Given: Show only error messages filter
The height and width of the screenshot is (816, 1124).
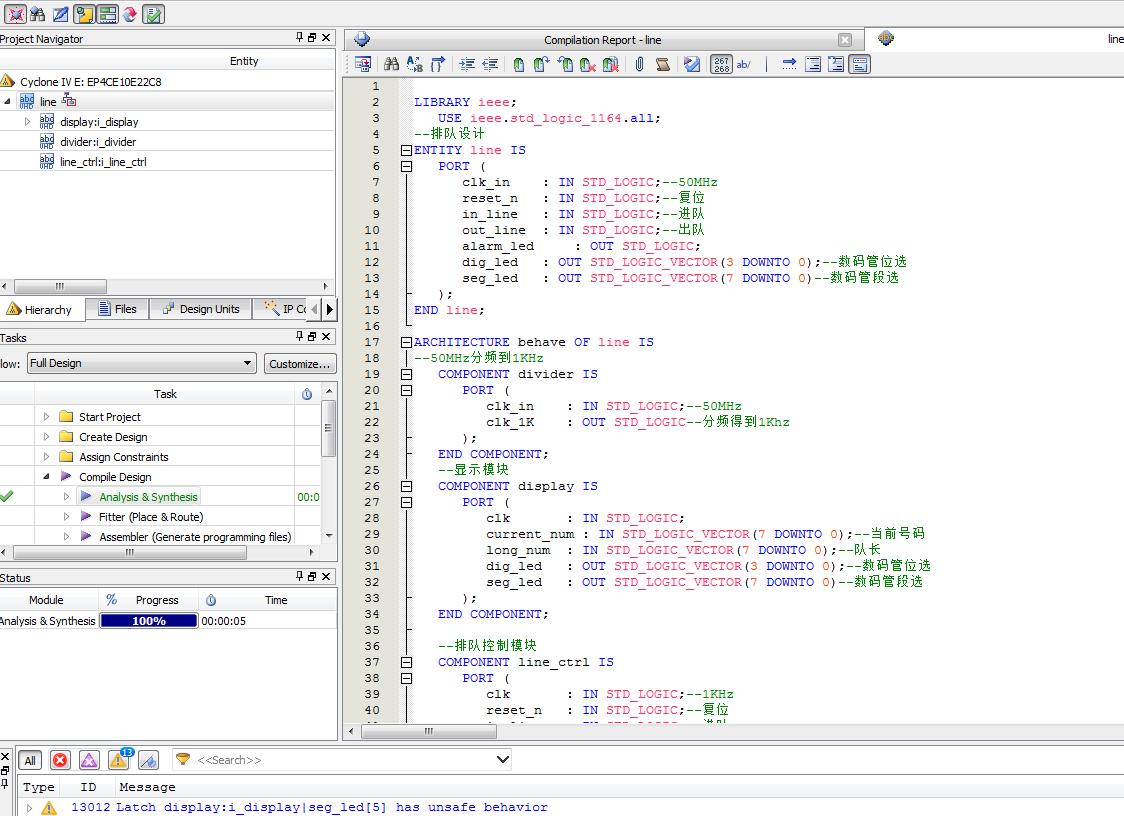Looking at the screenshot, I should coord(60,760).
